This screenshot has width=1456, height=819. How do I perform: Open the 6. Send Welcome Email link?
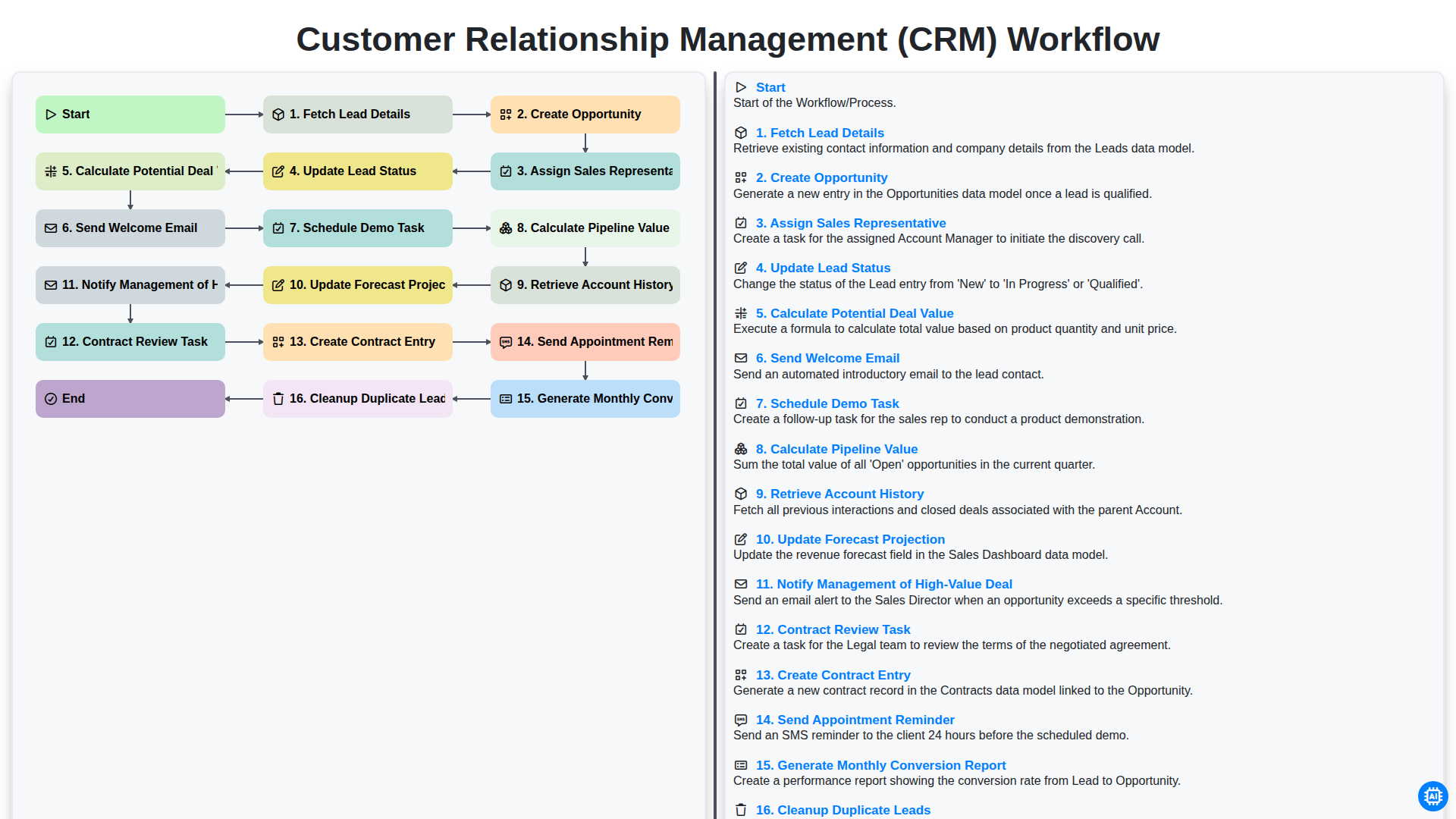tap(827, 358)
